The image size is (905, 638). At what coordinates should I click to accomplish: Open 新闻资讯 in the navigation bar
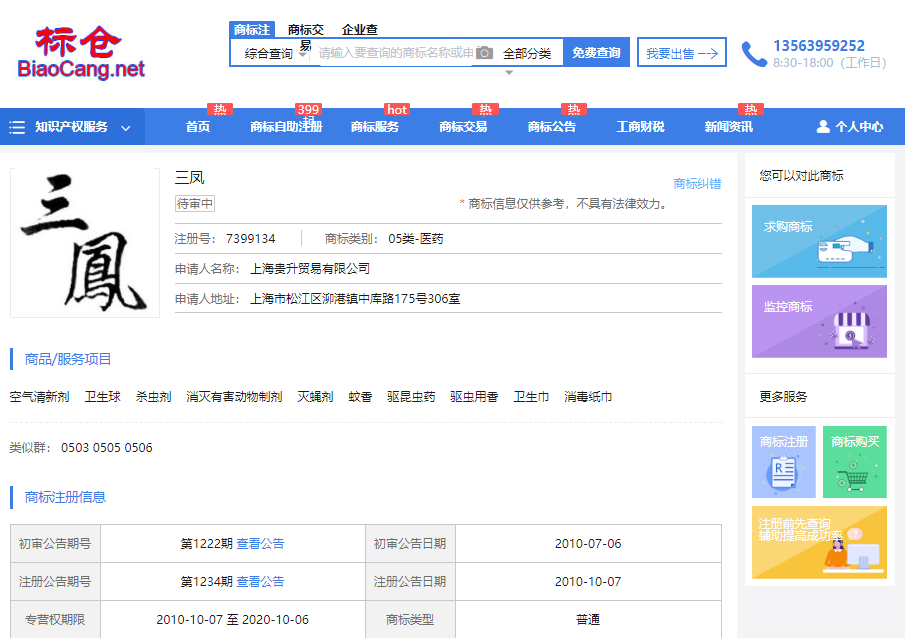click(x=728, y=126)
